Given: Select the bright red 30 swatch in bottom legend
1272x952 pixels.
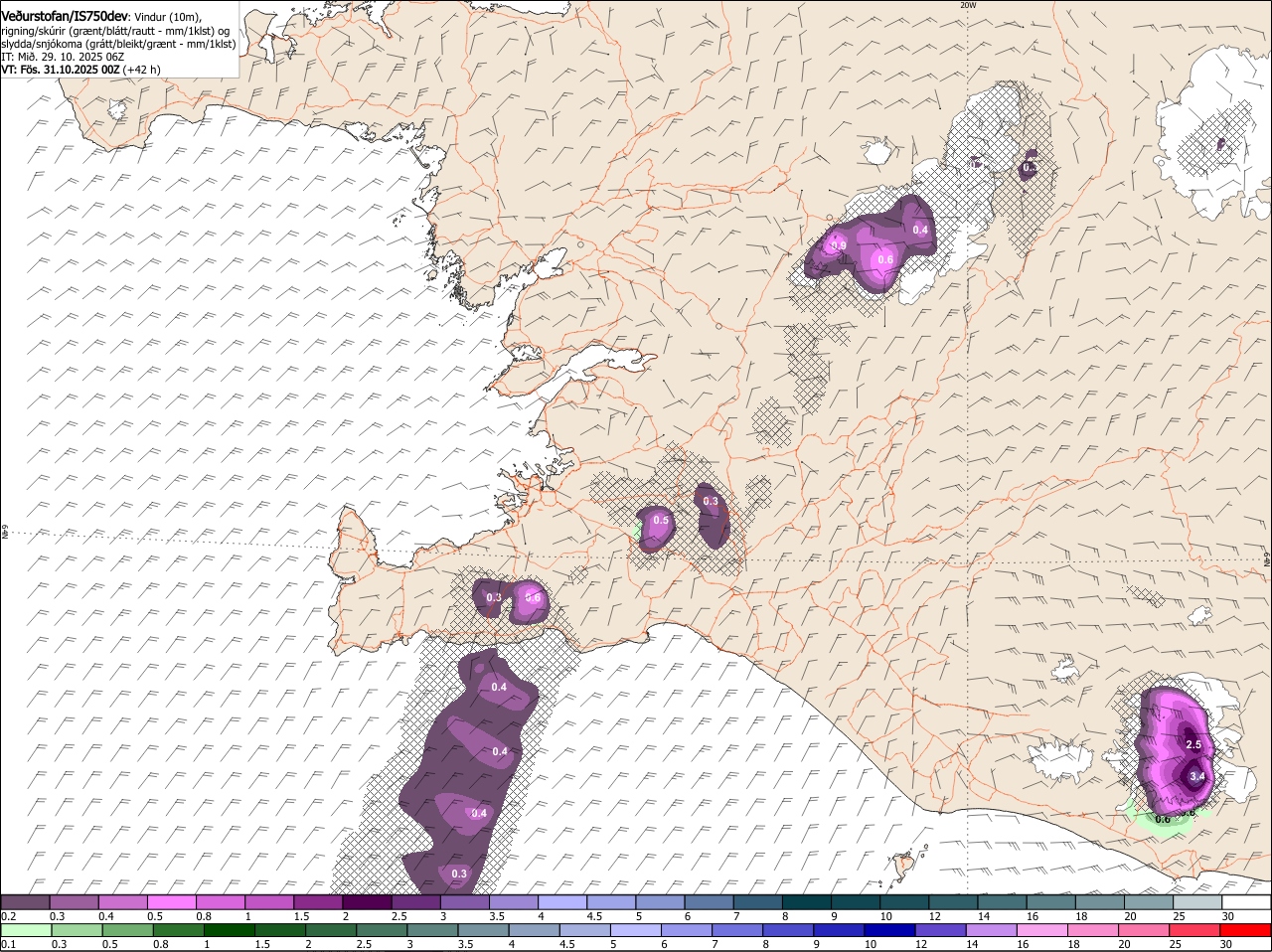Looking at the screenshot, I should (x=1247, y=930).
